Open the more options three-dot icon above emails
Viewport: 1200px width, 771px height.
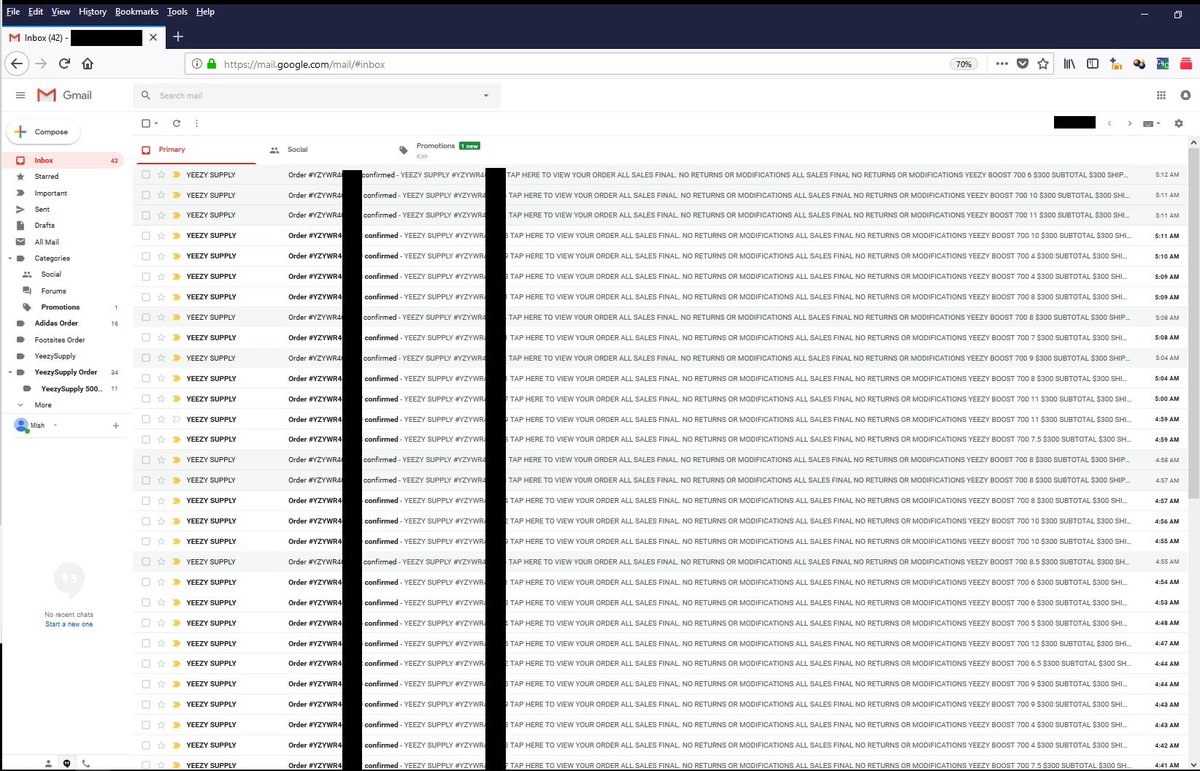[x=196, y=123]
